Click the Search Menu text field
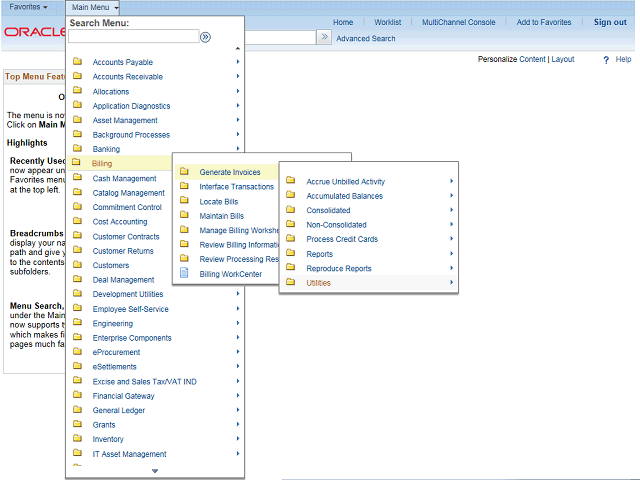 (133, 37)
